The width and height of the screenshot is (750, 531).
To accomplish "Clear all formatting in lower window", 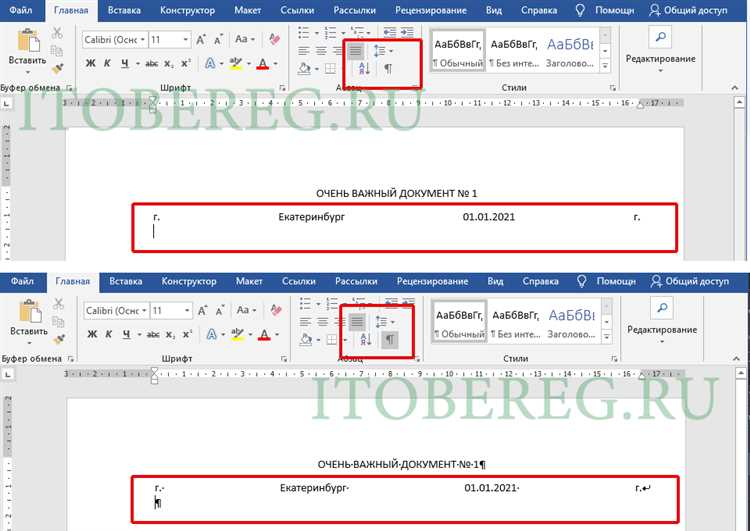I will 276,310.
